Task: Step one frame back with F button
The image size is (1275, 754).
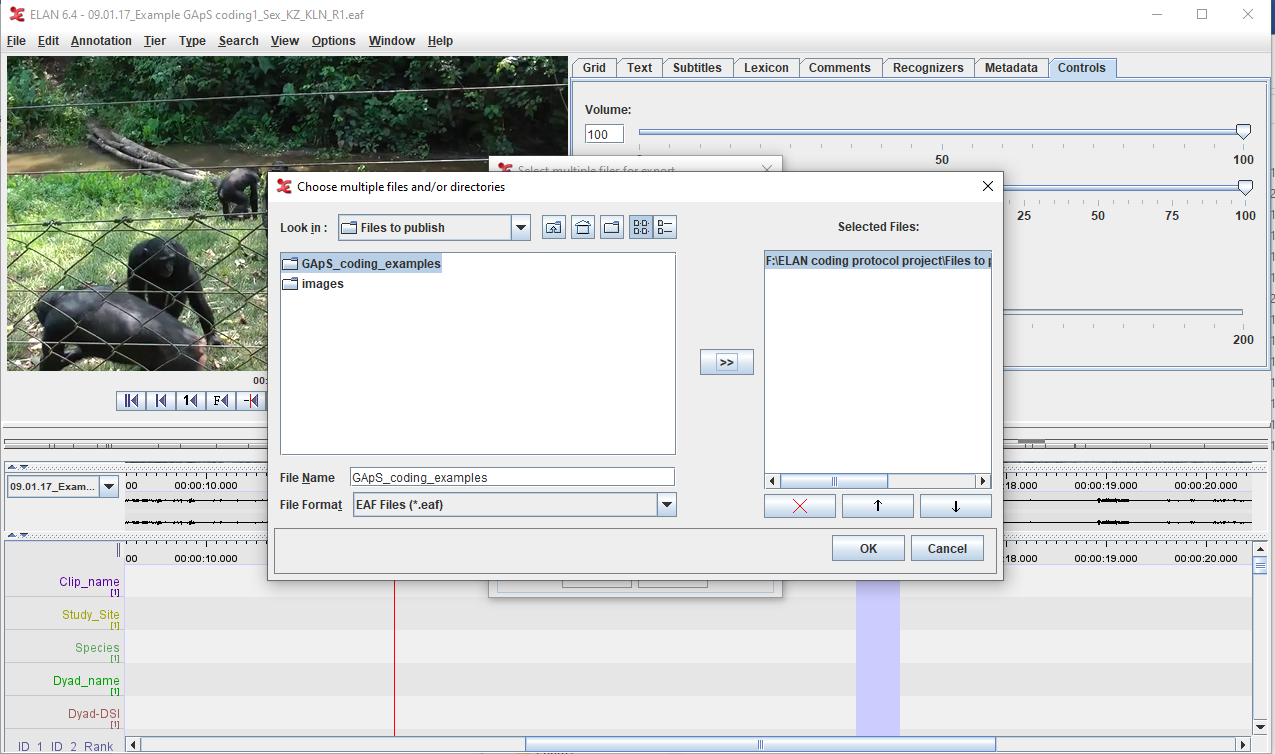Action: click(x=221, y=401)
